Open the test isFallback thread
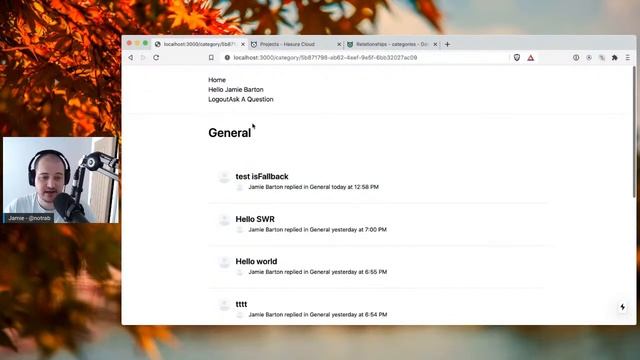 262,176
